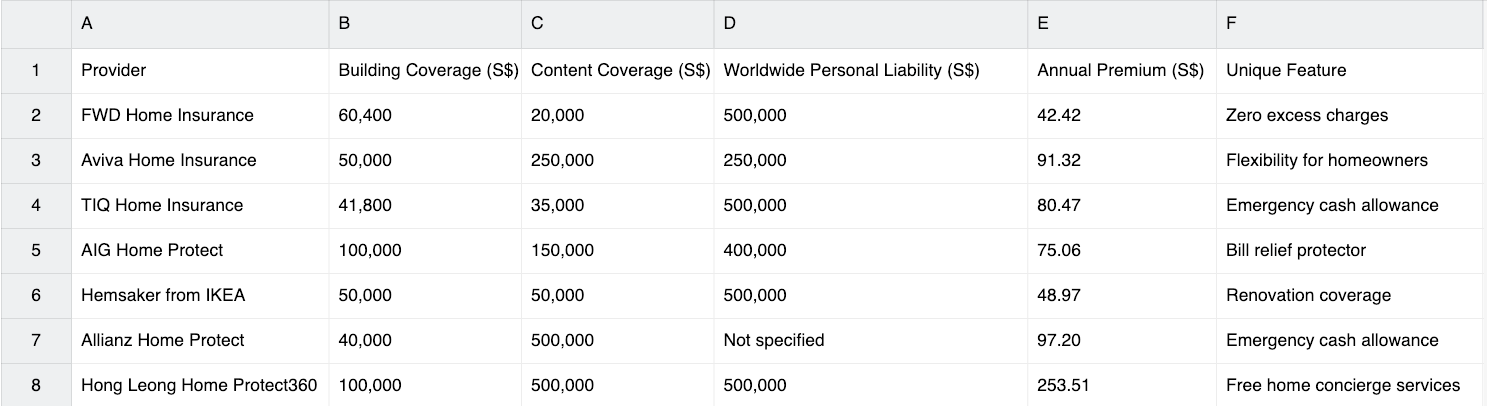Screen dimensions: 1487x406
Task: Select TIQ building coverage 41,800
Action: [425, 205]
